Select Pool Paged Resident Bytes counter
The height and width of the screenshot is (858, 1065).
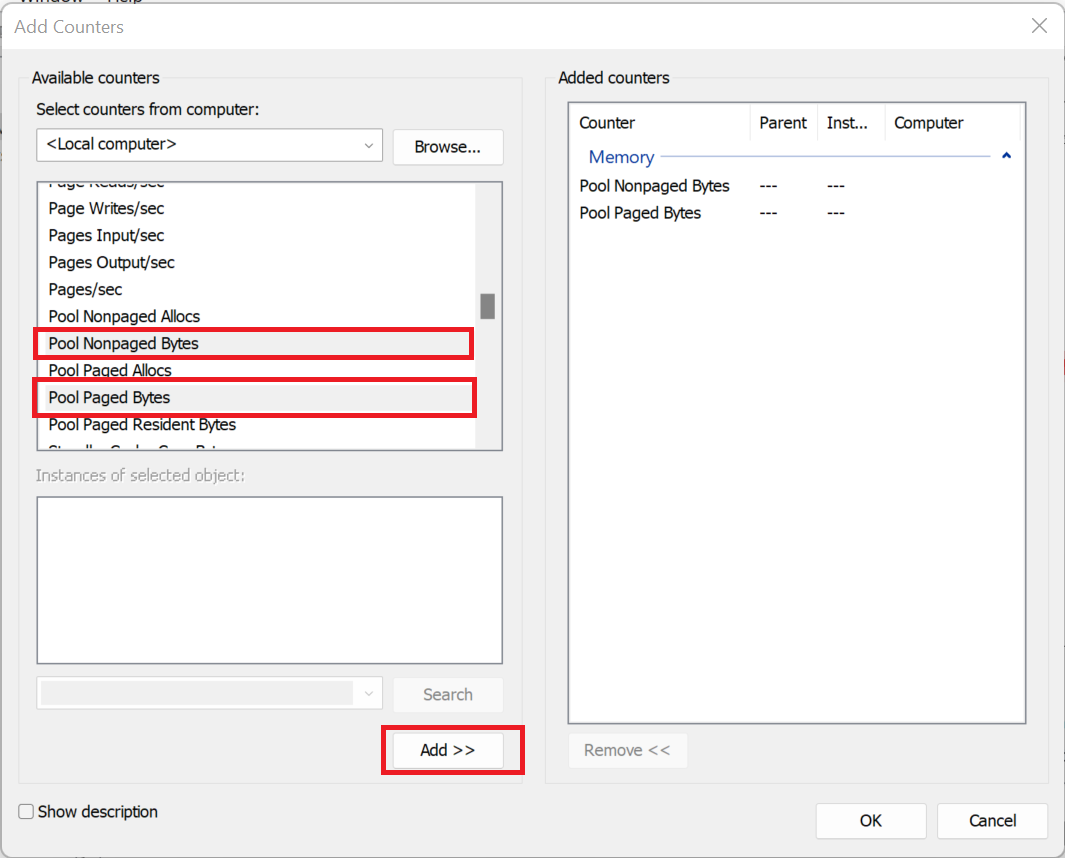pos(143,425)
